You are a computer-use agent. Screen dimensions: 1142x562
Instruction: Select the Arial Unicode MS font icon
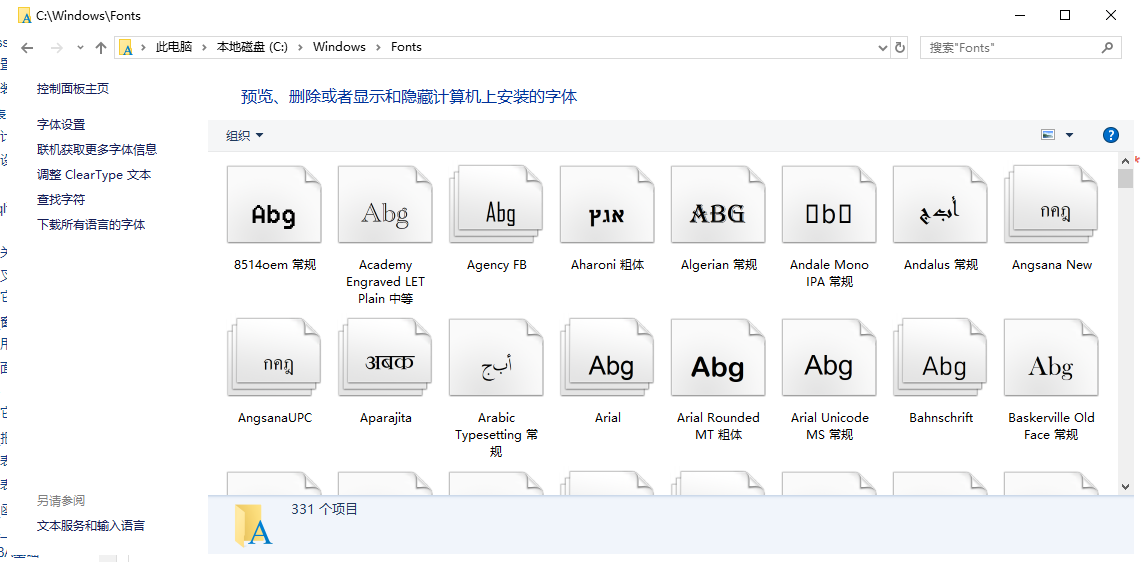point(830,357)
